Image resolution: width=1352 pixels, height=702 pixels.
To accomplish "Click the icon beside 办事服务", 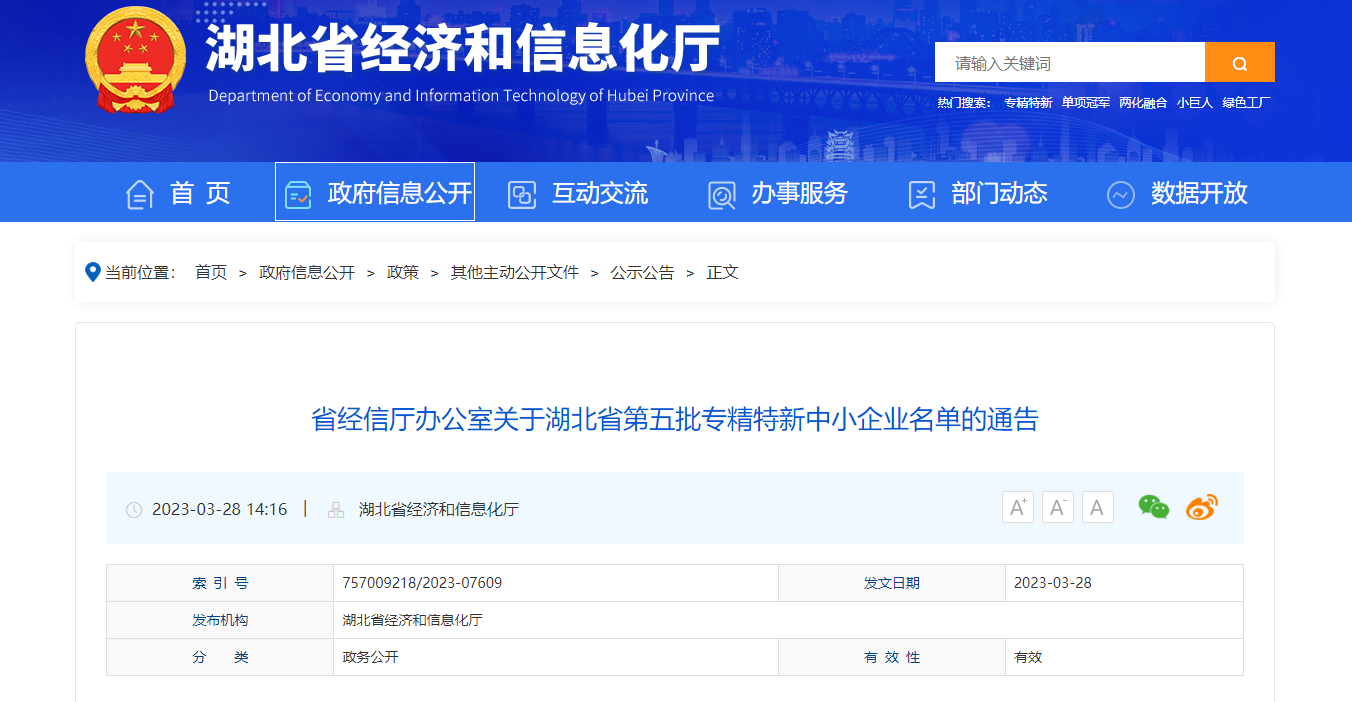I will click(721, 194).
